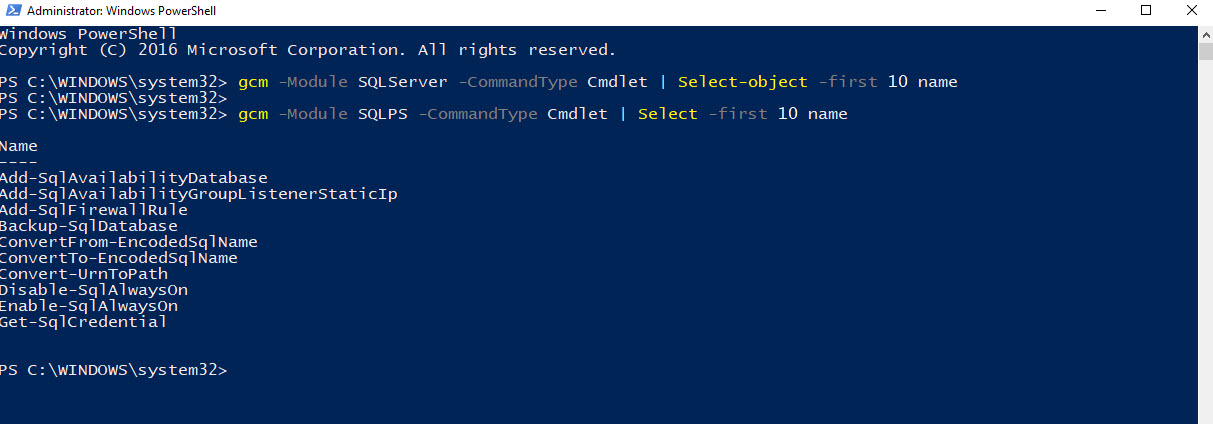This screenshot has height=424, width=1213.
Task: Close the Administrator PowerShell window
Action: pos(1190,12)
